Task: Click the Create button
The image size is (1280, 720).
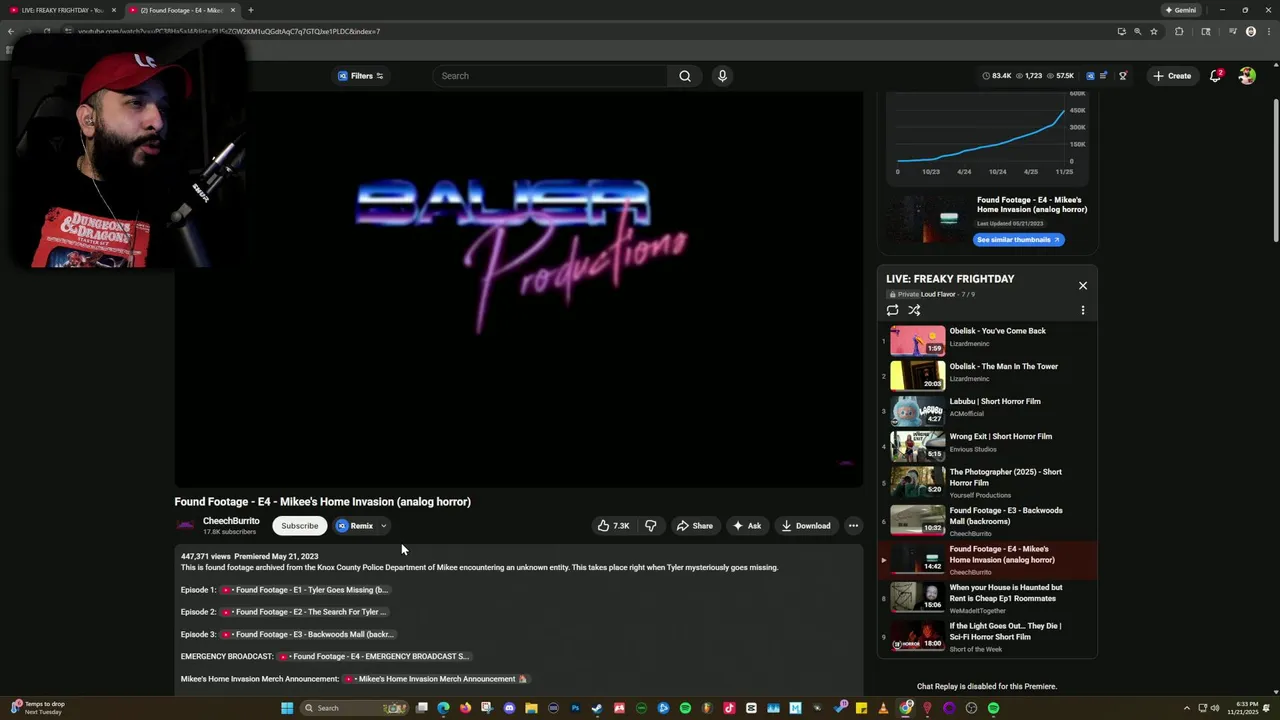Action: pyautogui.click(x=1172, y=76)
